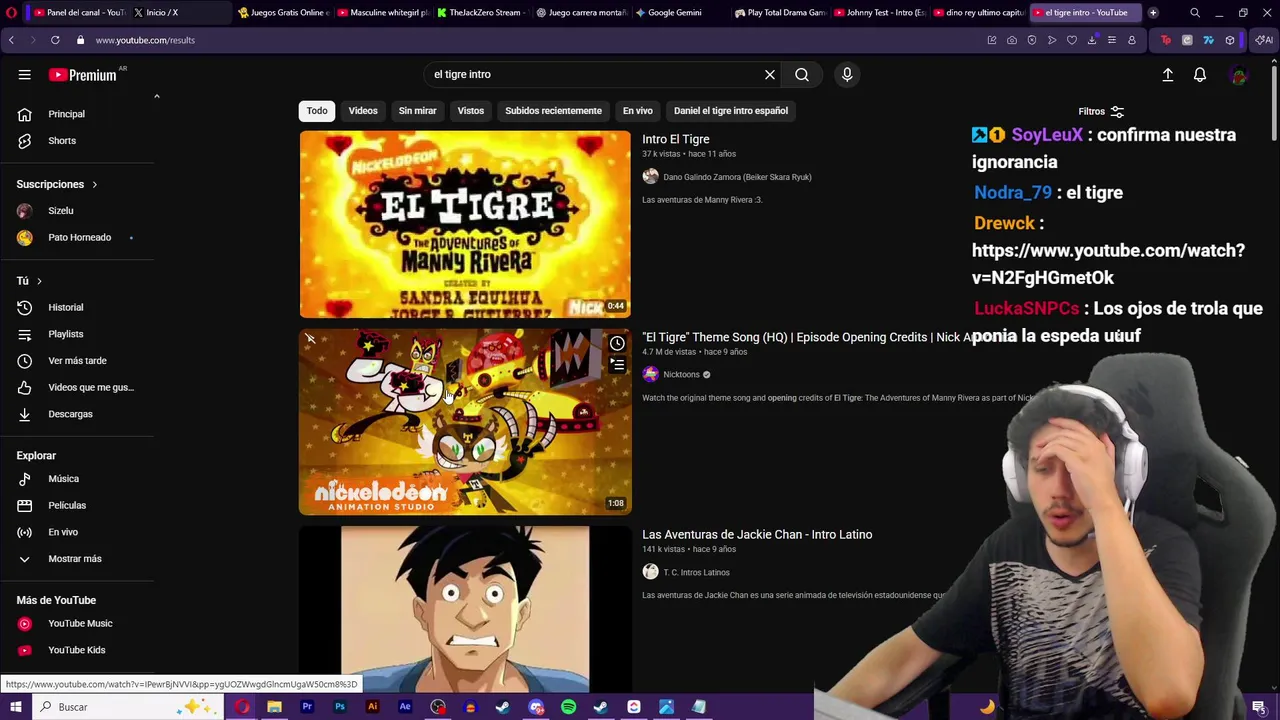Select the Todo filter chip
The width and height of the screenshot is (1280, 720).
[317, 111]
